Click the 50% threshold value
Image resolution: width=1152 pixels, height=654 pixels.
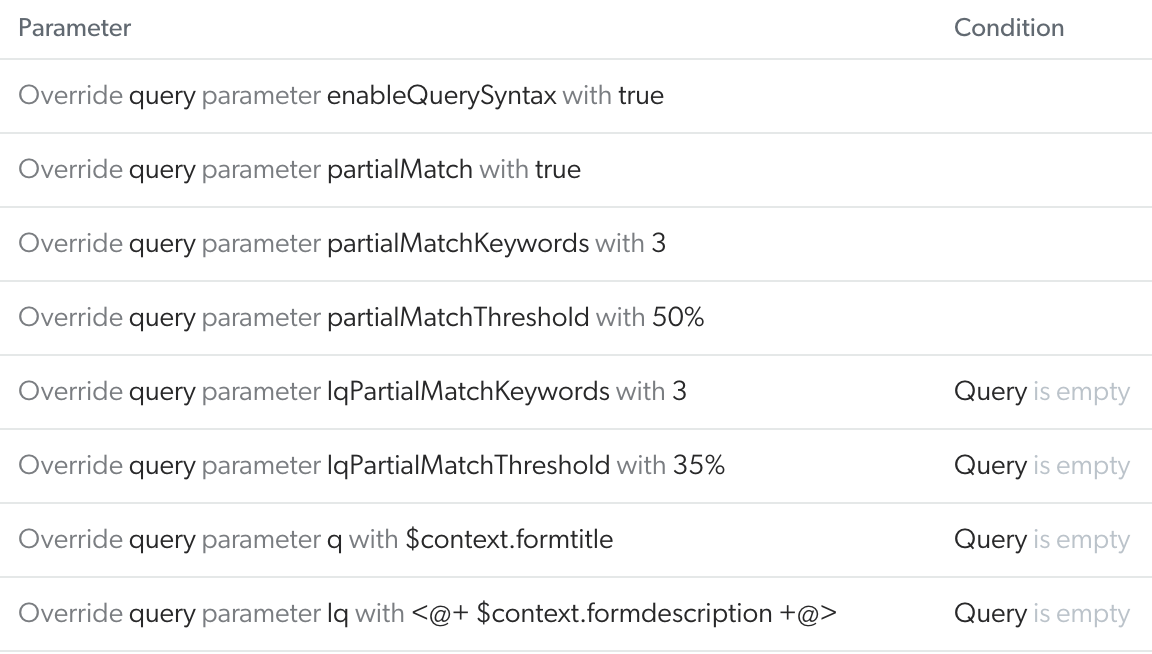click(678, 318)
